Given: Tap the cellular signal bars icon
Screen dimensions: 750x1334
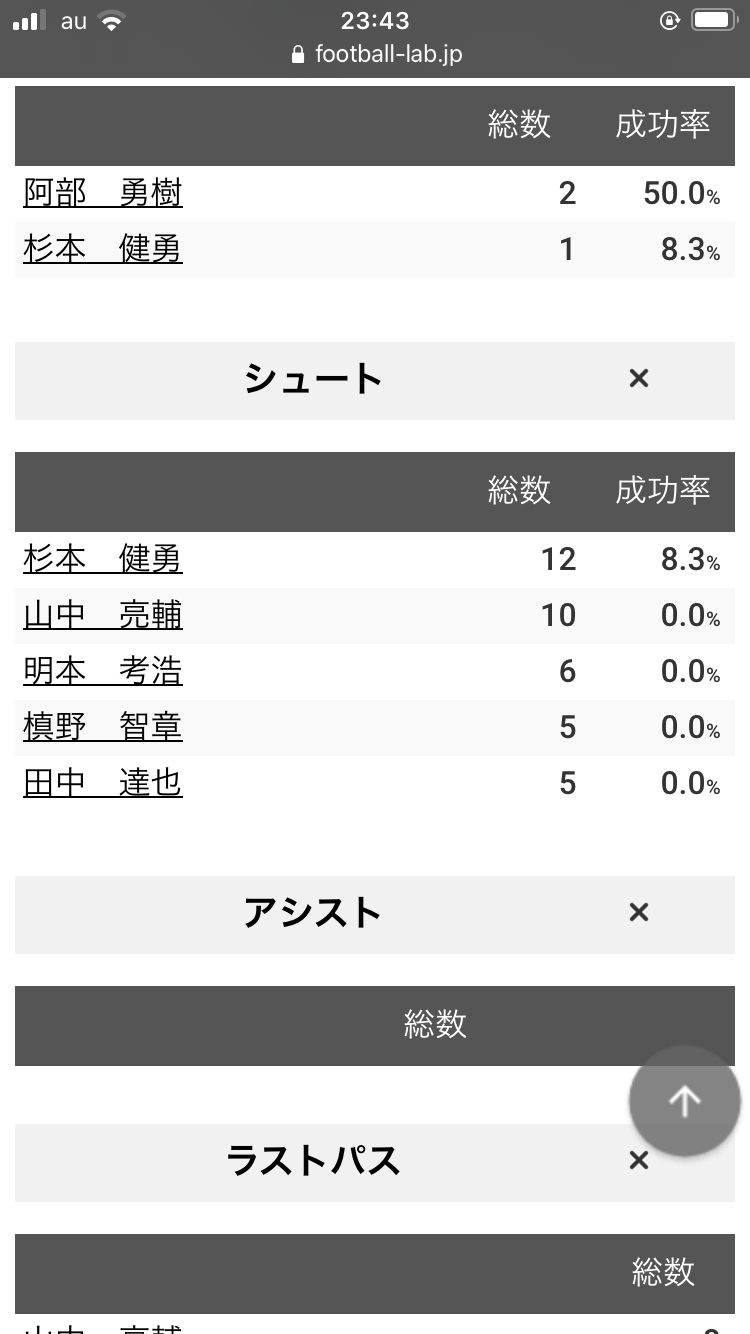Looking at the screenshot, I should (30, 21).
